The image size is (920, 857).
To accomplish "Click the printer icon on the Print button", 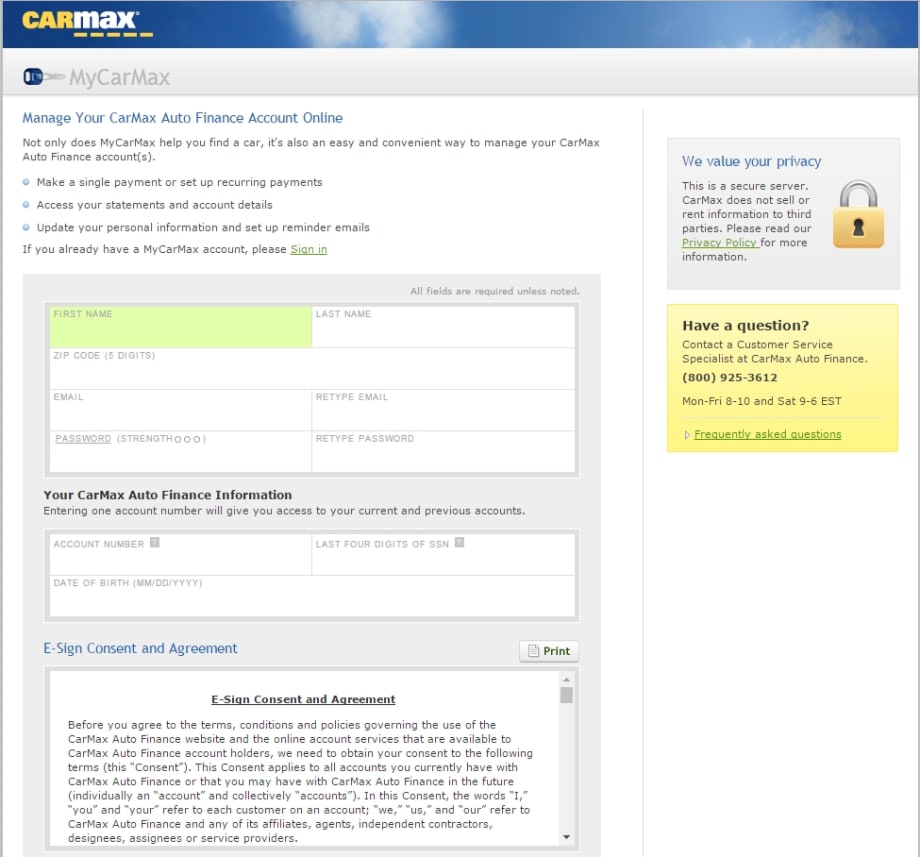I will point(535,651).
